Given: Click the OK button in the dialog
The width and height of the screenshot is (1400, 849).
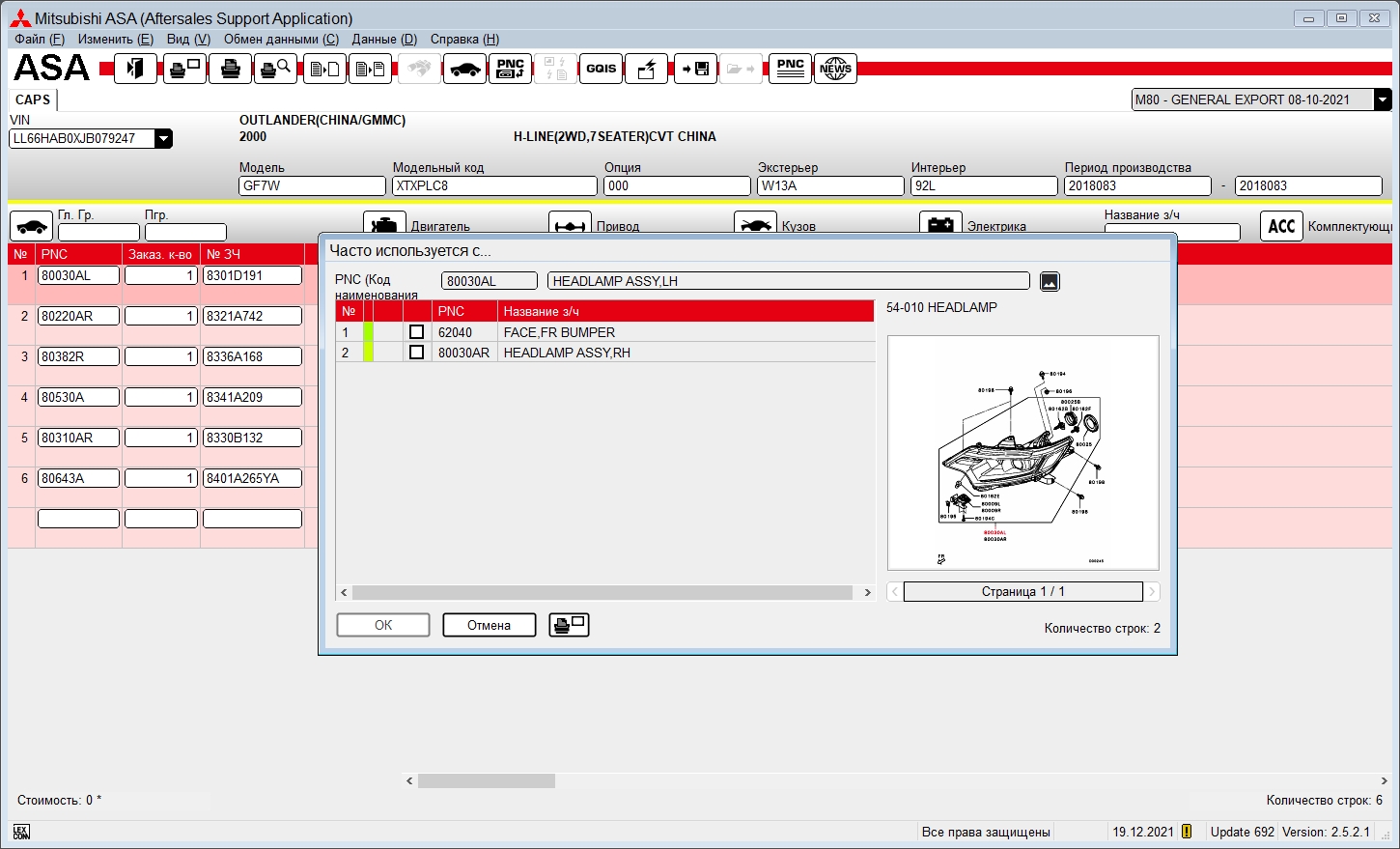Looking at the screenshot, I should [x=383, y=625].
